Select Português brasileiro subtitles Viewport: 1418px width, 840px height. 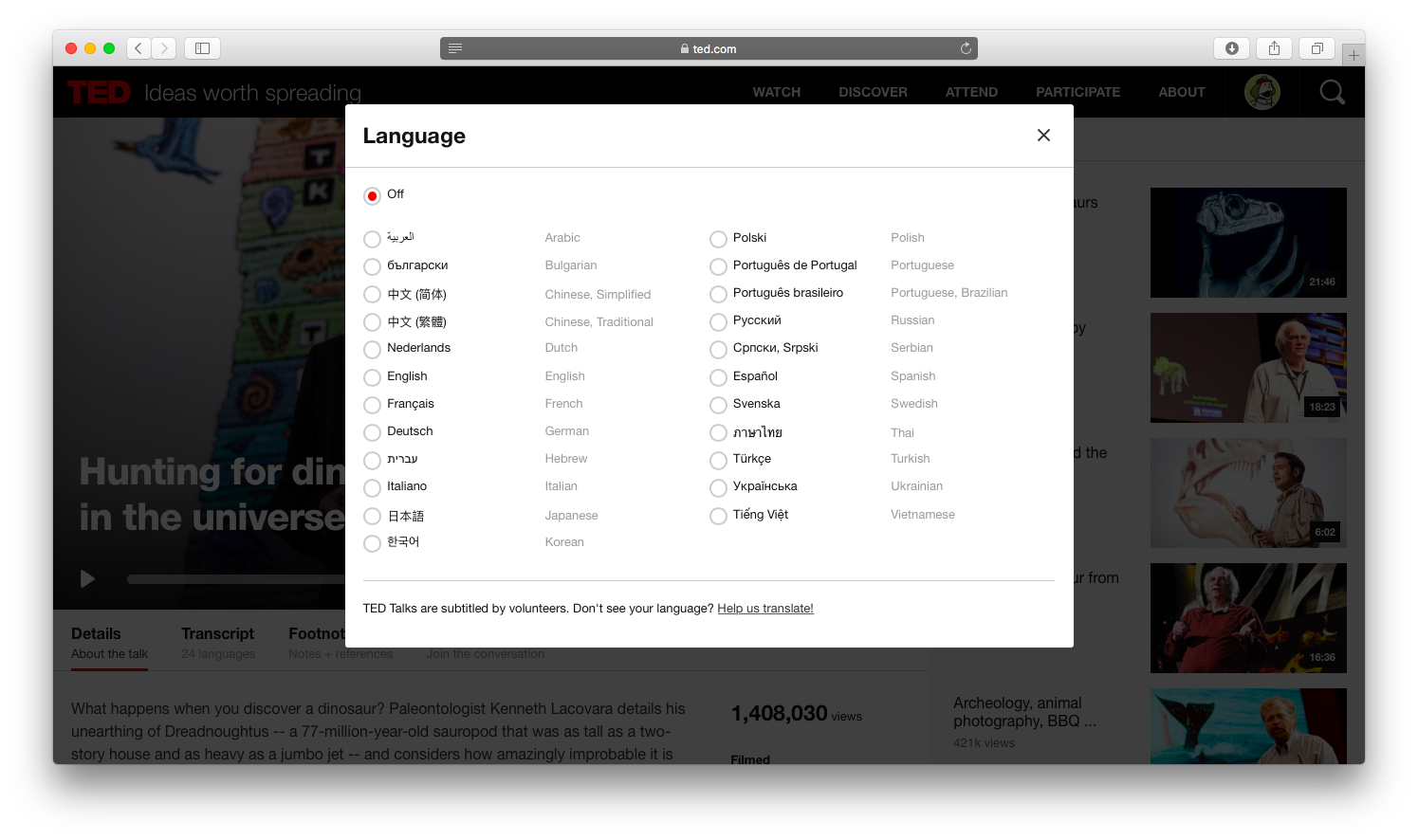[x=719, y=294]
